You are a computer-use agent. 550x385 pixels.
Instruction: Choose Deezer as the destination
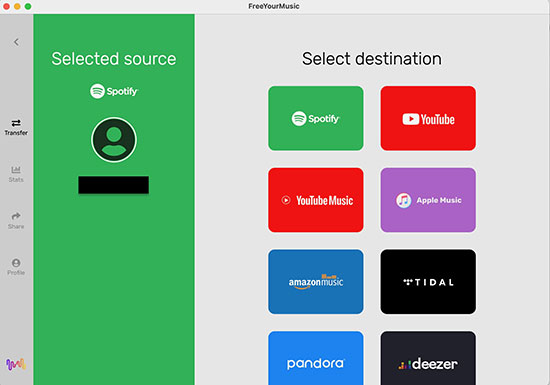pyautogui.click(x=428, y=358)
